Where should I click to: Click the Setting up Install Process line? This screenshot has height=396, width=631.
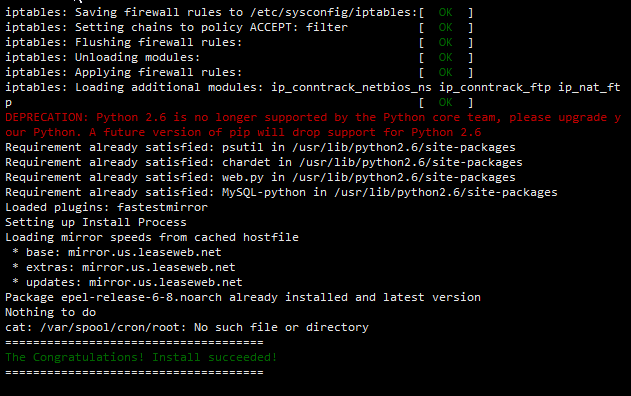pos(96,223)
